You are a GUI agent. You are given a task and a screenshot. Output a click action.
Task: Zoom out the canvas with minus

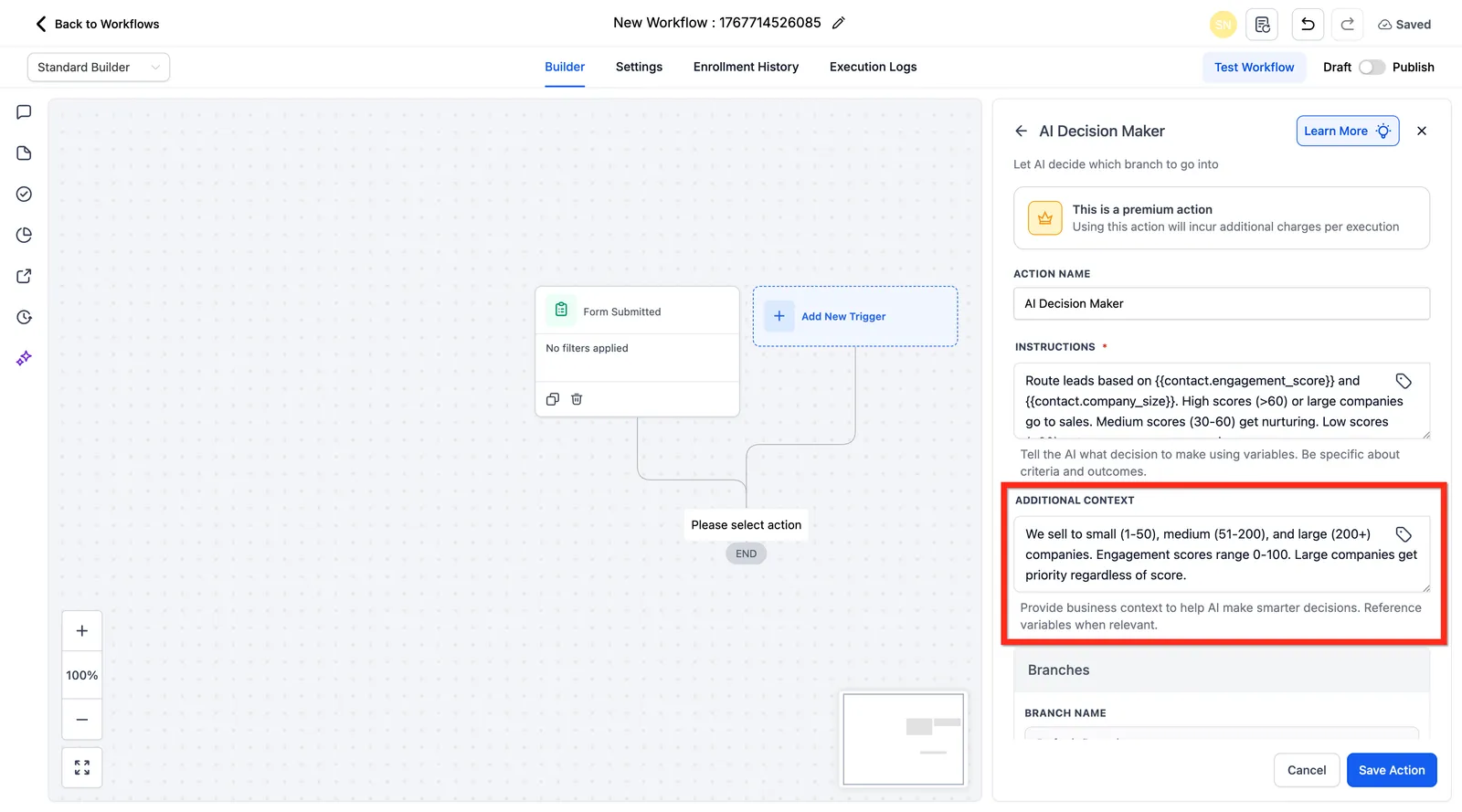(82, 720)
